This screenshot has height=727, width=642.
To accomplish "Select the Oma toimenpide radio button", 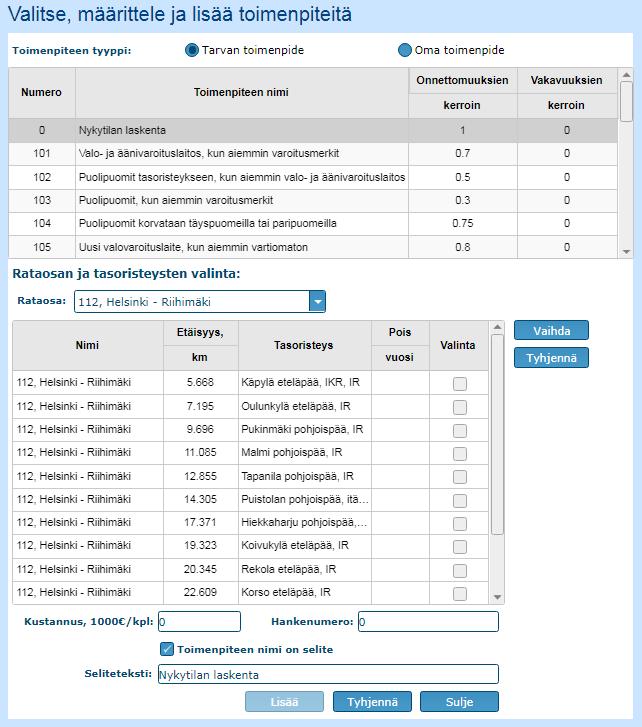I will (405, 50).
